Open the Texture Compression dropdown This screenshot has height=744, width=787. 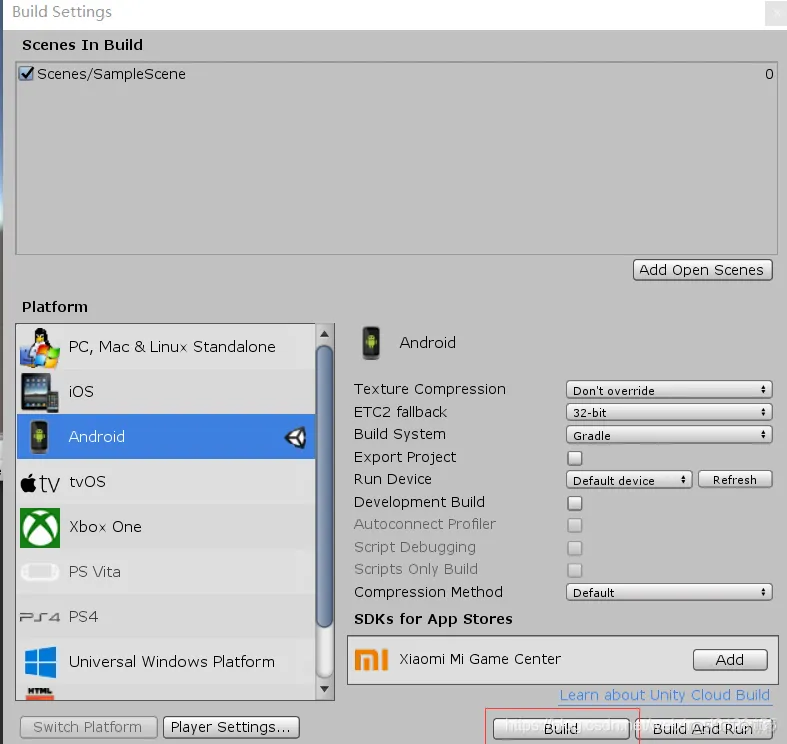(x=669, y=390)
